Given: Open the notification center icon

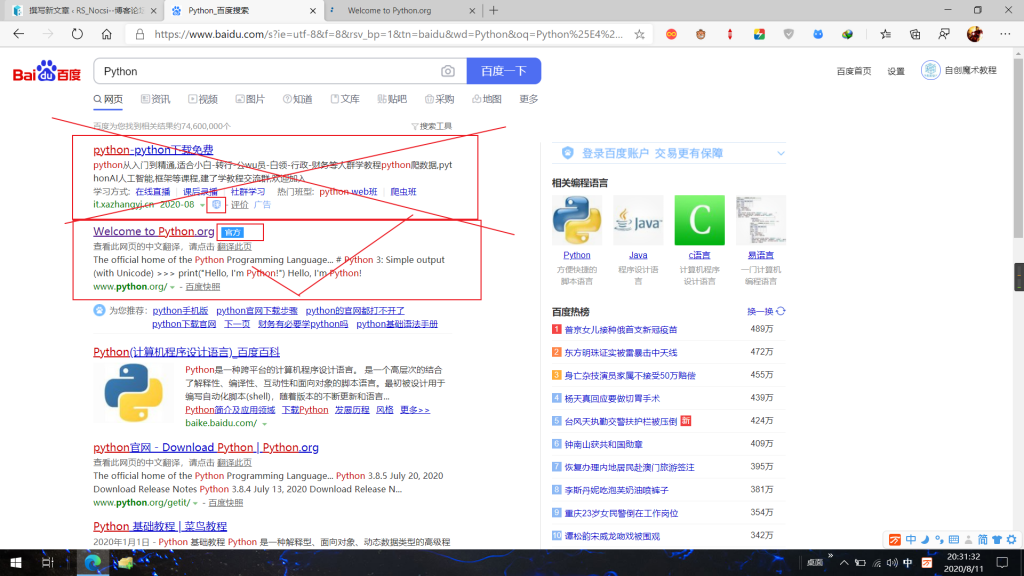Looking at the screenshot, I should [1002, 562].
